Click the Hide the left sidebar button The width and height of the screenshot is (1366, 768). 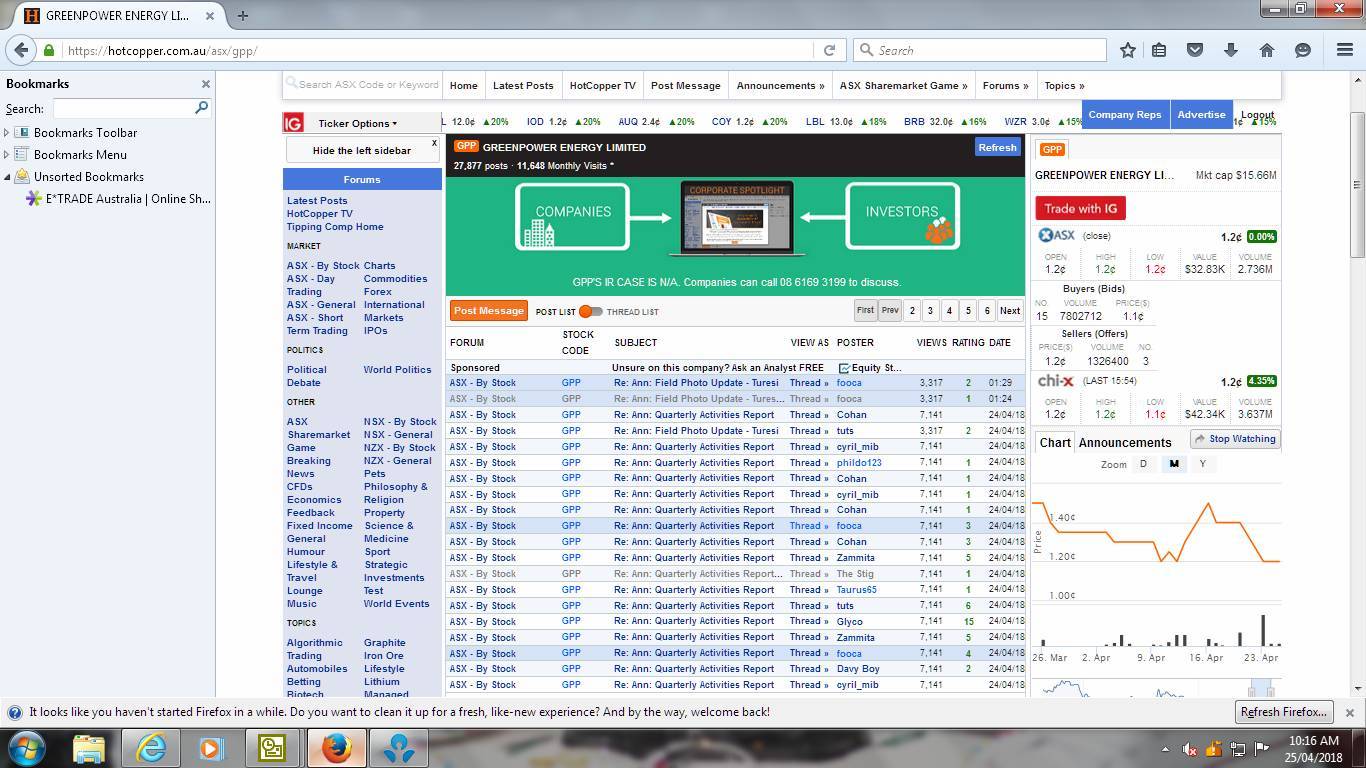click(x=361, y=150)
